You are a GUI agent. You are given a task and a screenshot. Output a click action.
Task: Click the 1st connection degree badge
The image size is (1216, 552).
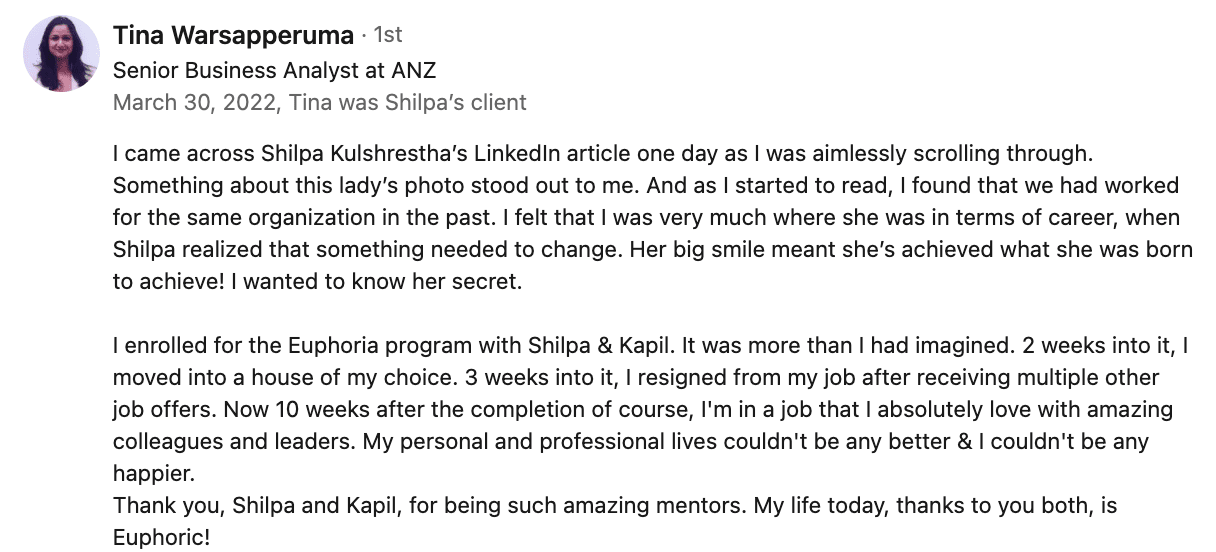[x=387, y=36]
